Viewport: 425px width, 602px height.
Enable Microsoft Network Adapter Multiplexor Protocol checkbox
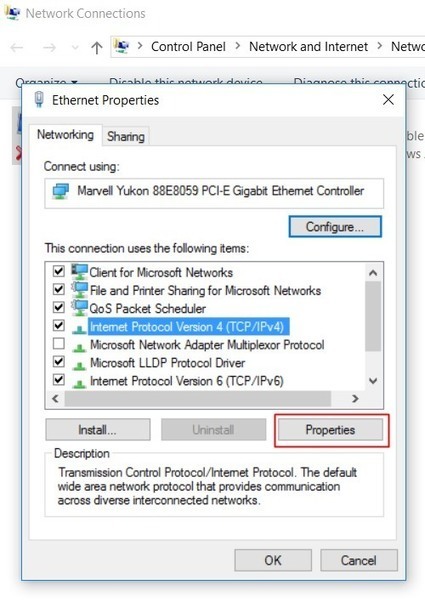58,343
